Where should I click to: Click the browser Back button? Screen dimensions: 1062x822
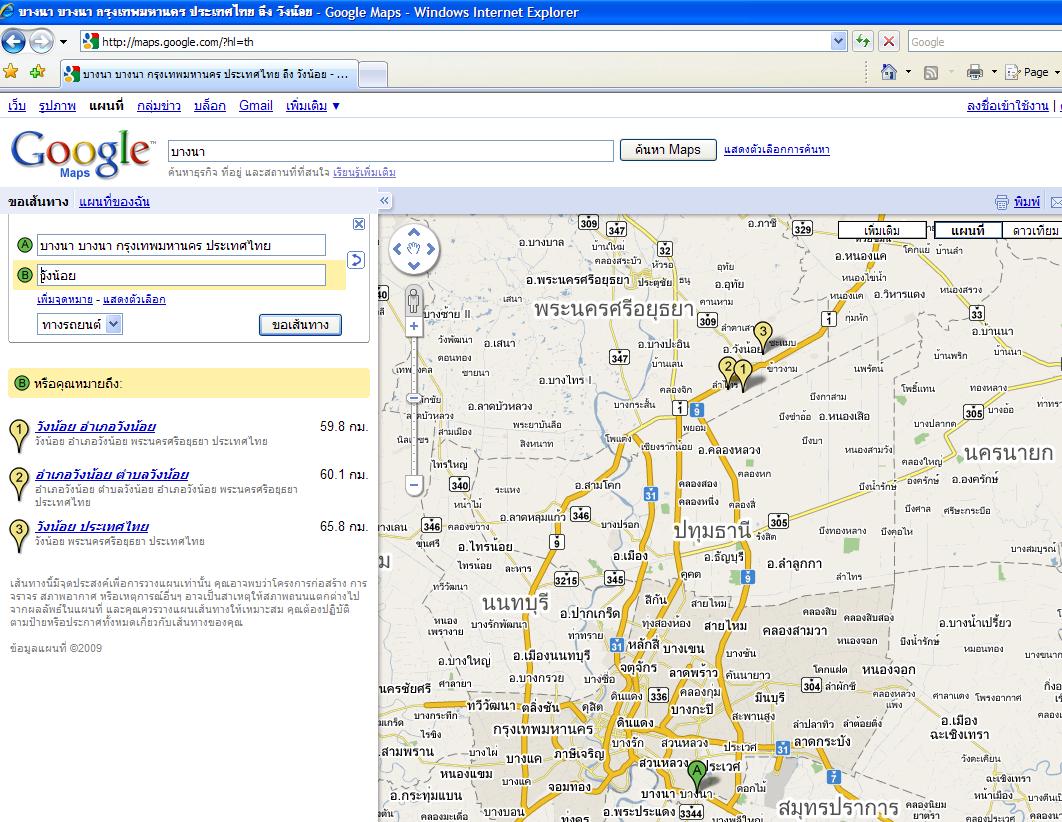coord(13,41)
